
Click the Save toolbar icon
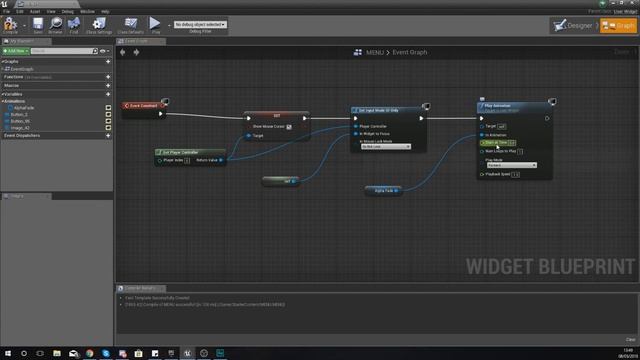(x=38, y=25)
